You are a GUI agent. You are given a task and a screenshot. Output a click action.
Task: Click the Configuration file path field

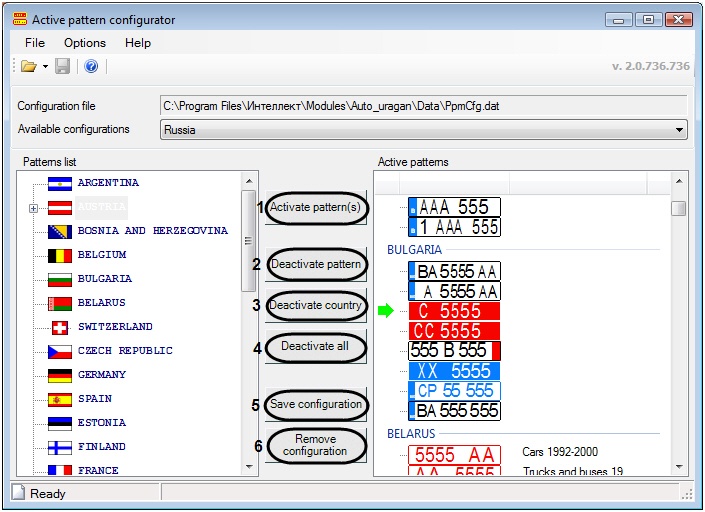tap(423, 105)
